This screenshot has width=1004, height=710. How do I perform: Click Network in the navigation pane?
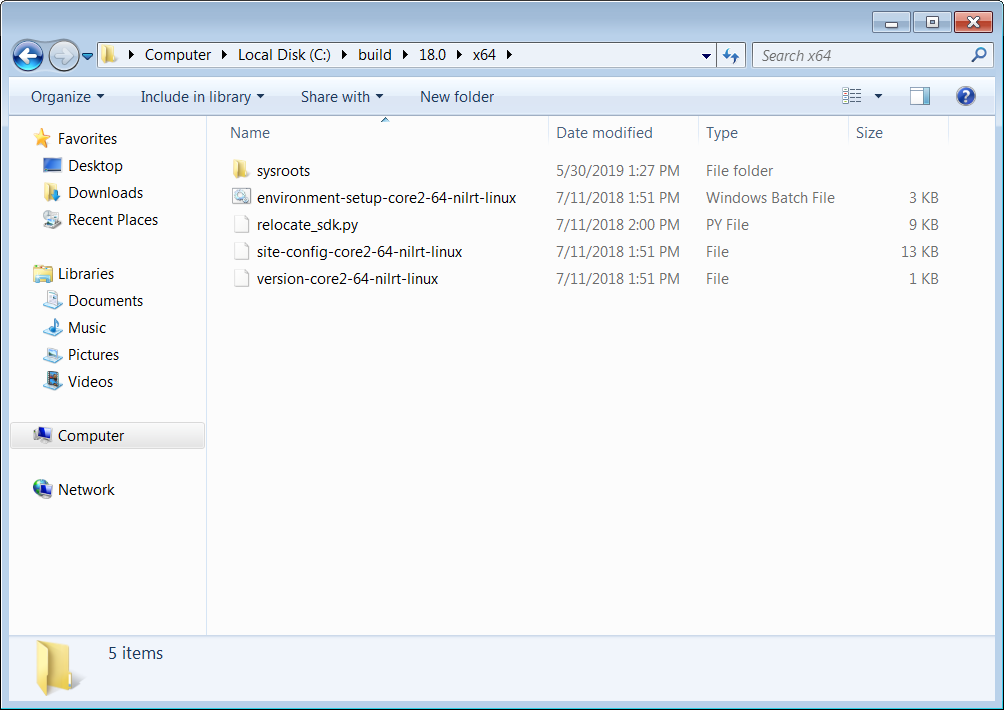(86, 490)
